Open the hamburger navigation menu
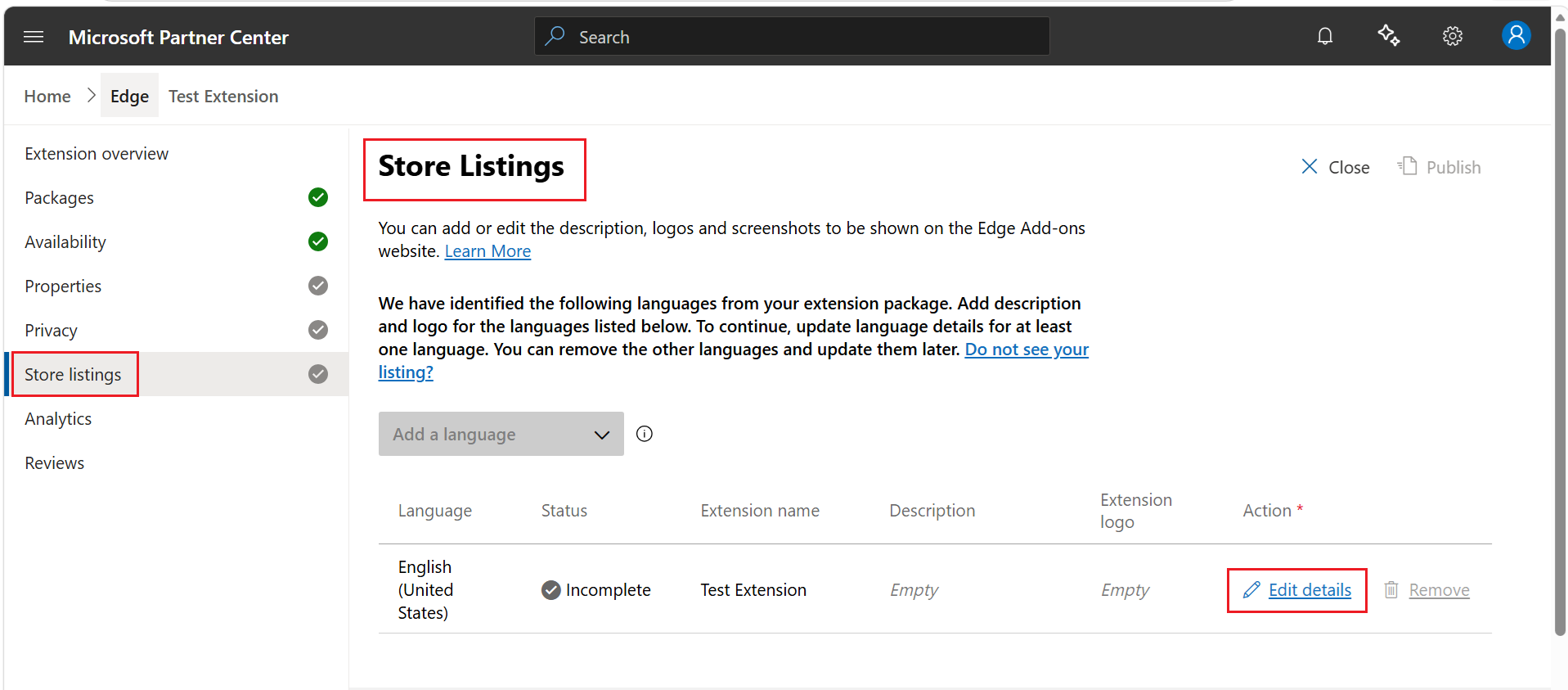The height and width of the screenshot is (690, 1568). 34,37
